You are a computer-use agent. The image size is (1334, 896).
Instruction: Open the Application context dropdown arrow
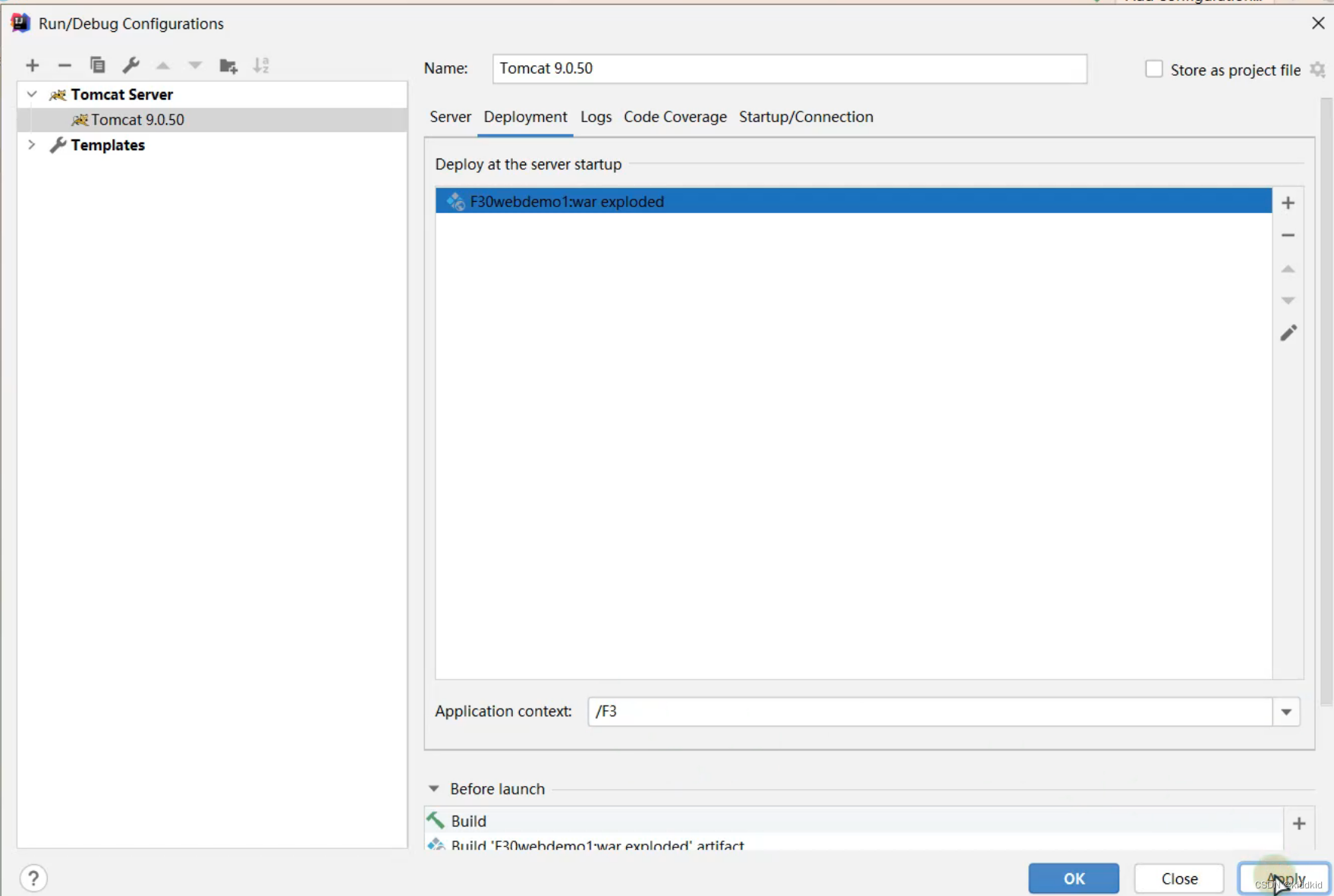[1286, 712]
